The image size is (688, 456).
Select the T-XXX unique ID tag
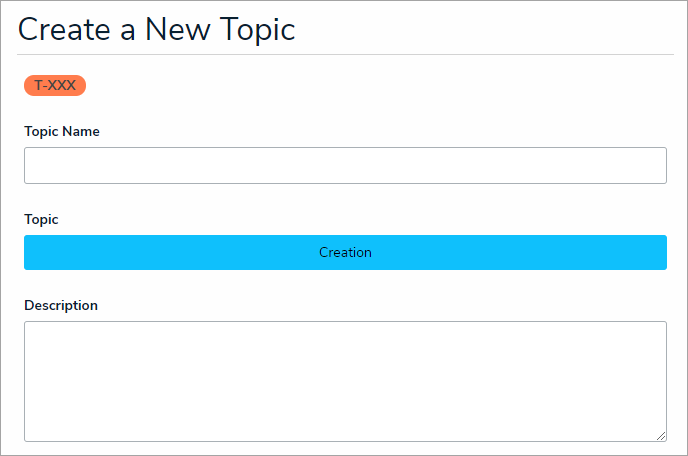tap(55, 86)
